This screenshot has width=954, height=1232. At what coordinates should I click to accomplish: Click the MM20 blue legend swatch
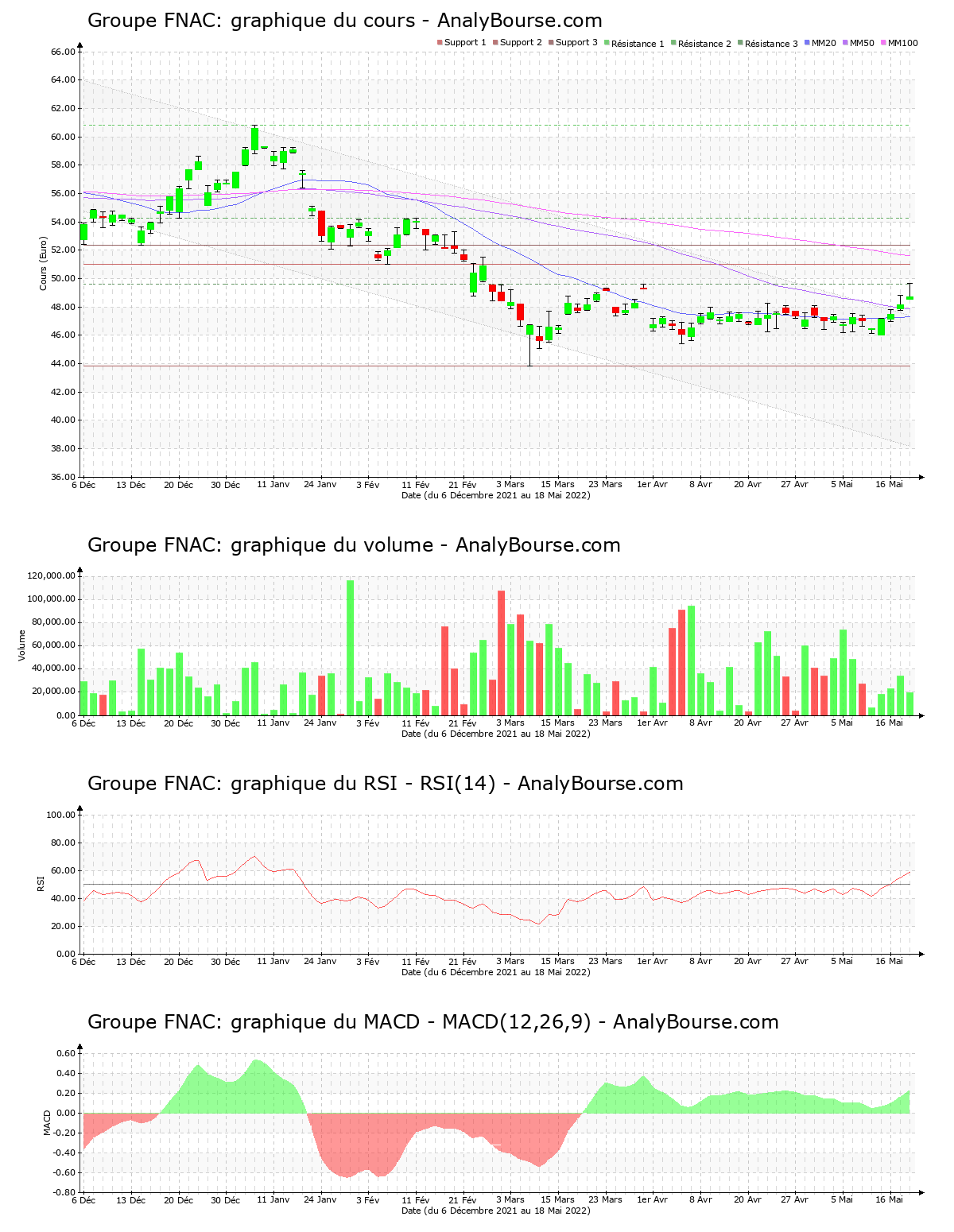click(808, 42)
